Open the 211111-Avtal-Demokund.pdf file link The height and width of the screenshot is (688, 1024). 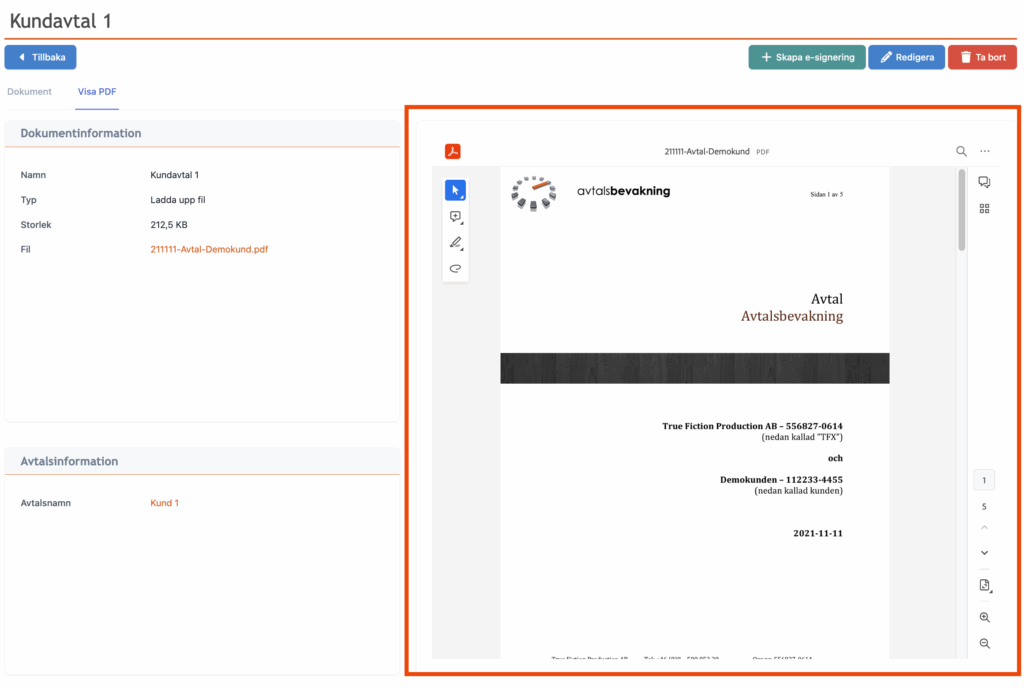tap(209, 250)
